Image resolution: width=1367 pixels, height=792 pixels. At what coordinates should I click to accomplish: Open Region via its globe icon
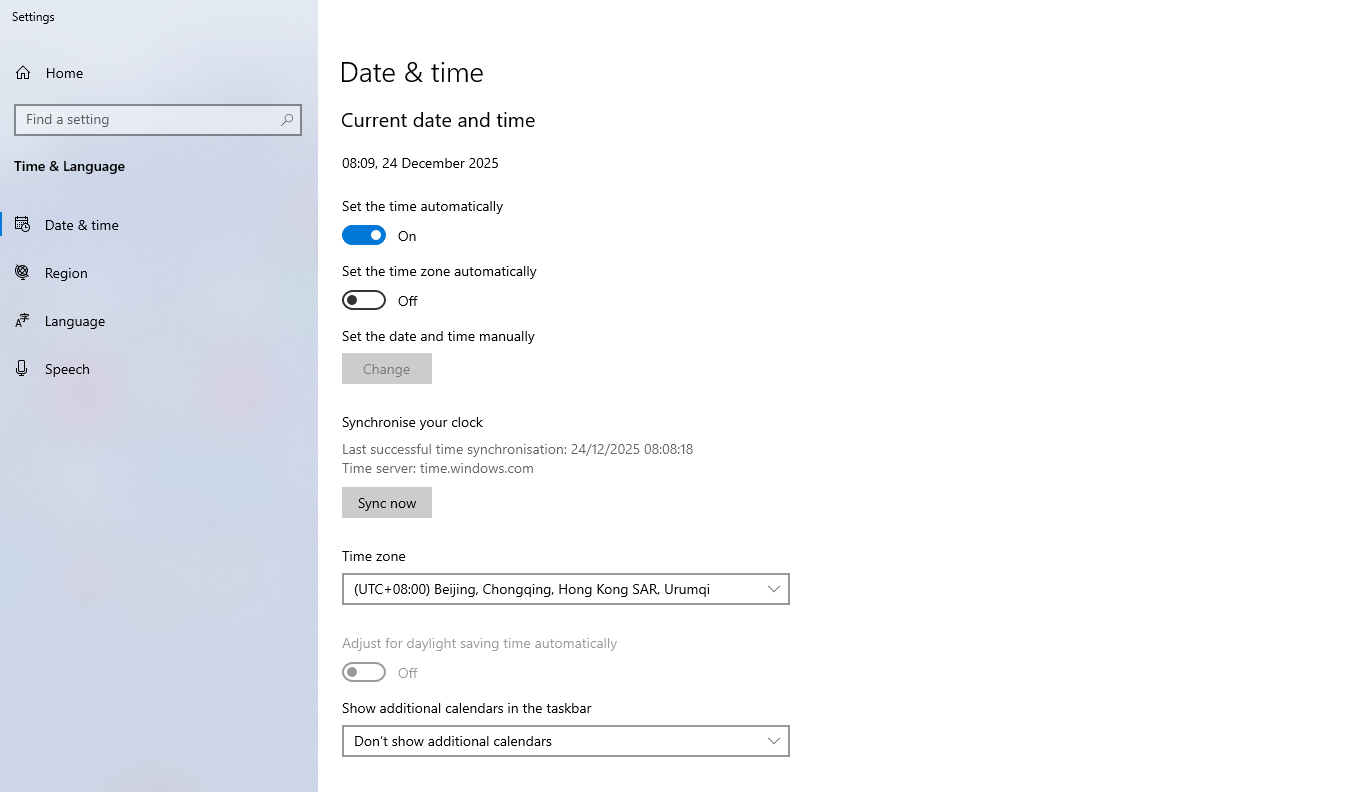pyautogui.click(x=22, y=273)
